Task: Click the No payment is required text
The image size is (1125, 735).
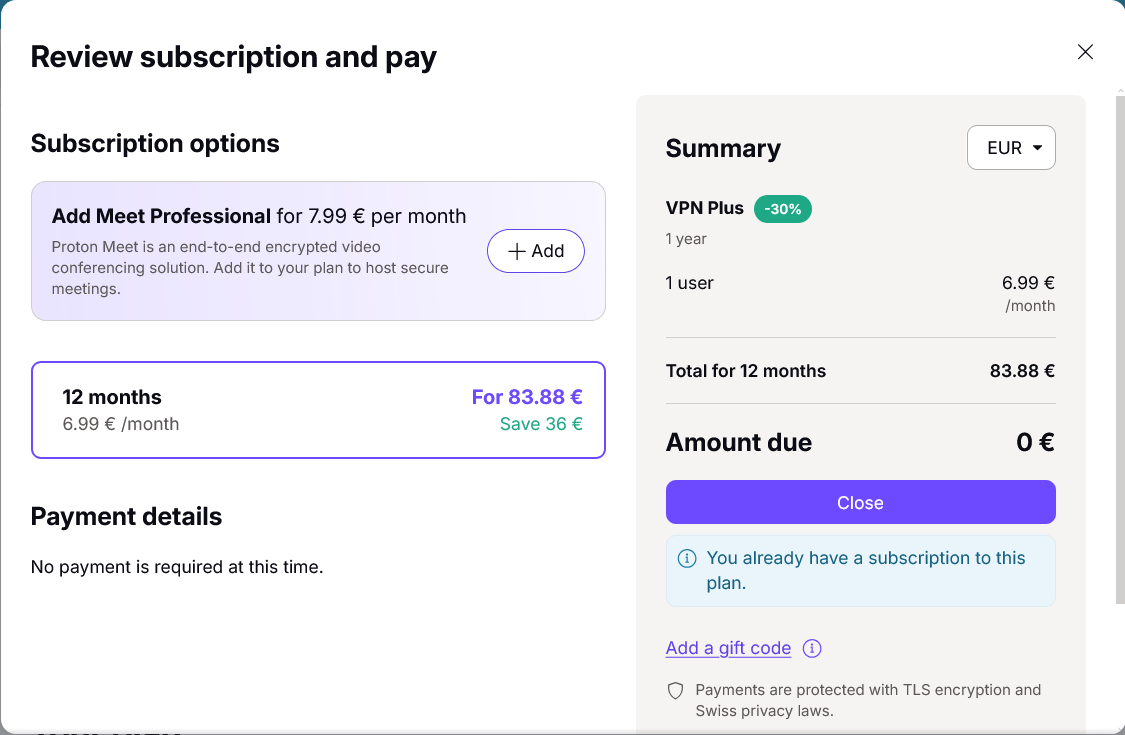Action: coord(177,567)
